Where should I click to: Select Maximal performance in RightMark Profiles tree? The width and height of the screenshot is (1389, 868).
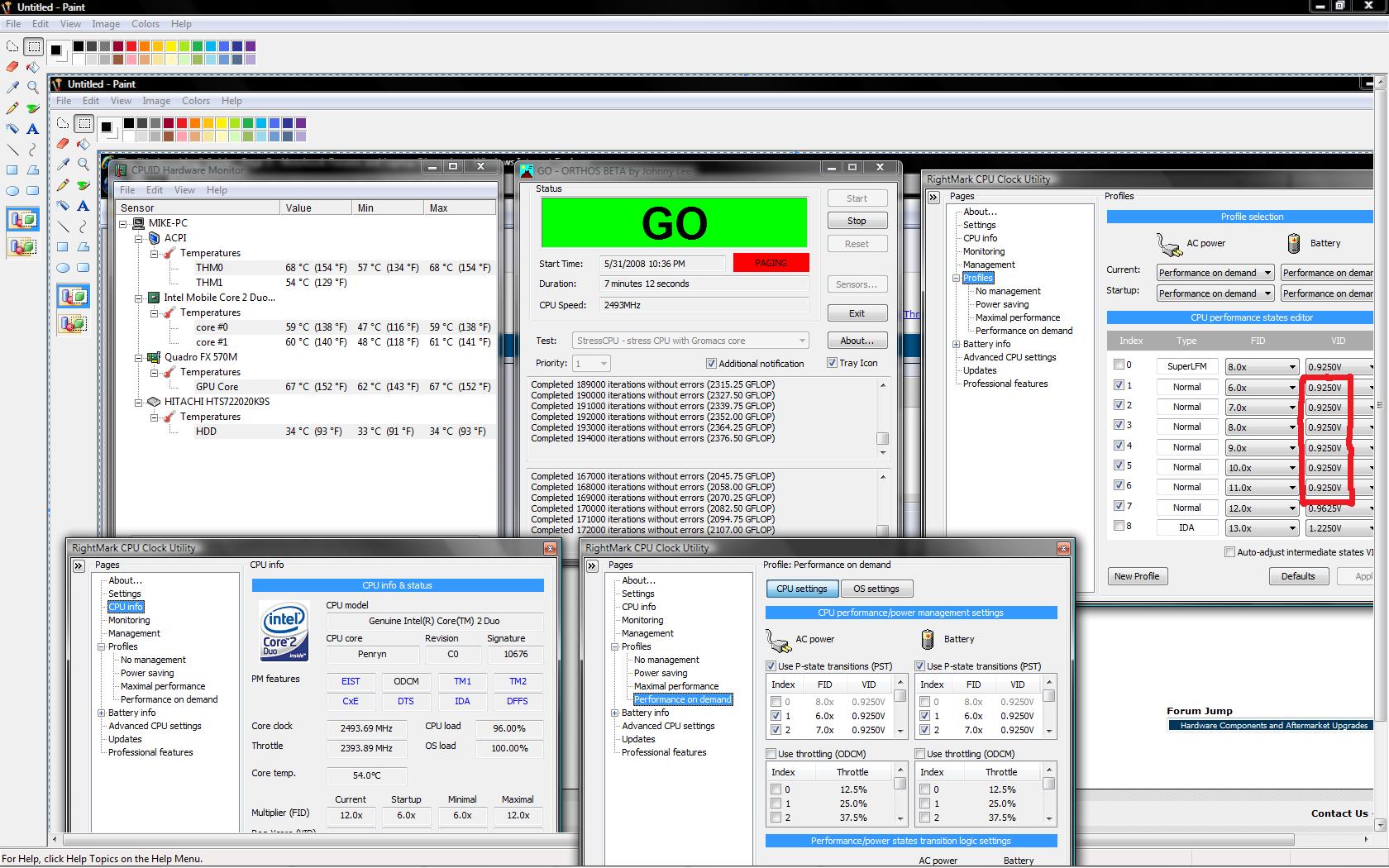[x=1018, y=317]
